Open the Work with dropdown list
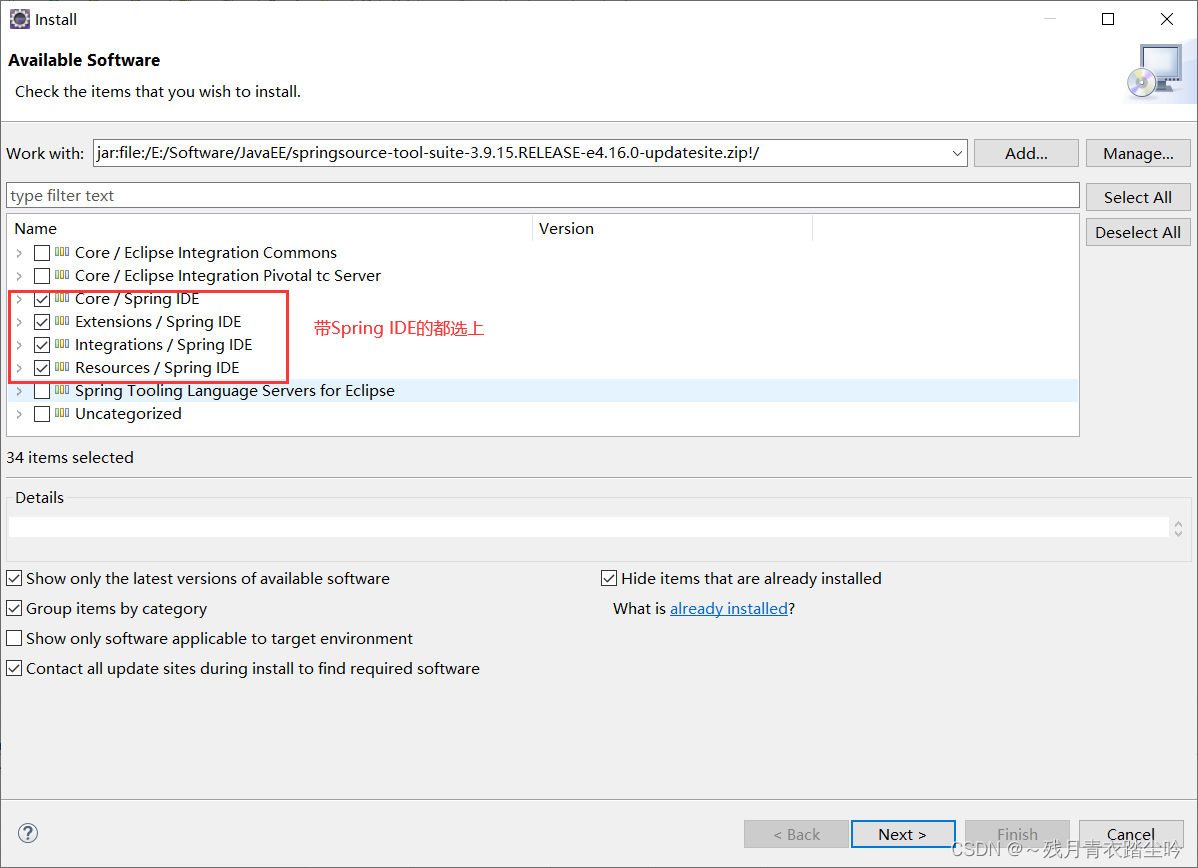The width and height of the screenshot is (1198, 868). coord(957,153)
